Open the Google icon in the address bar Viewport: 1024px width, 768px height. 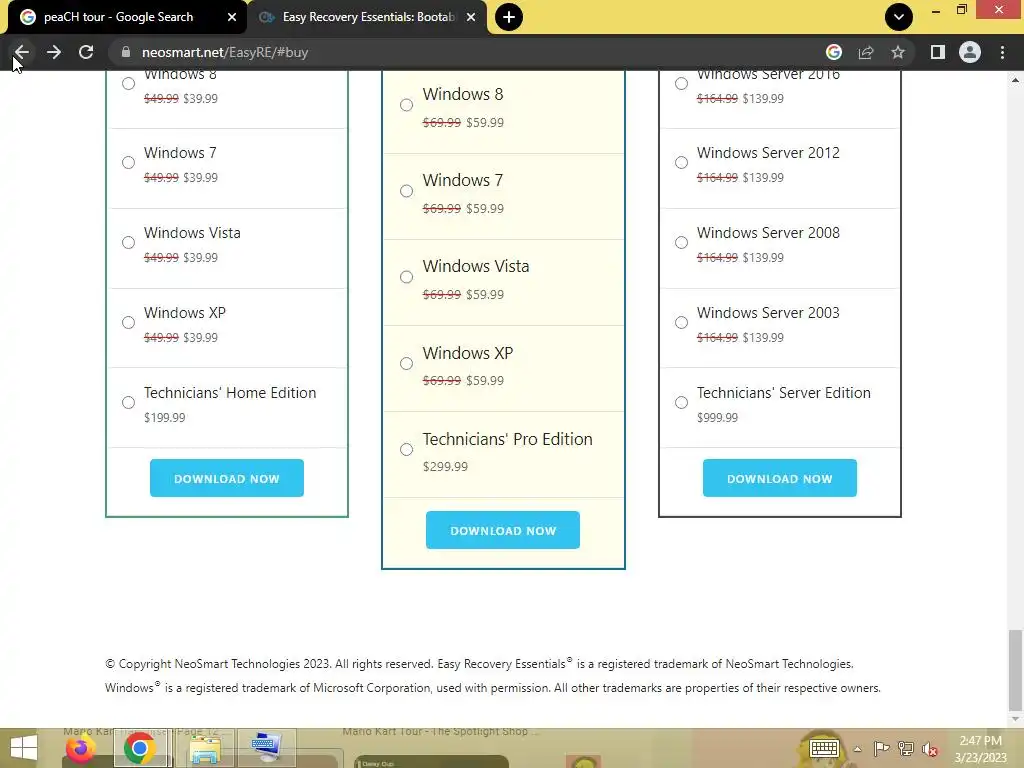[833, 52]
